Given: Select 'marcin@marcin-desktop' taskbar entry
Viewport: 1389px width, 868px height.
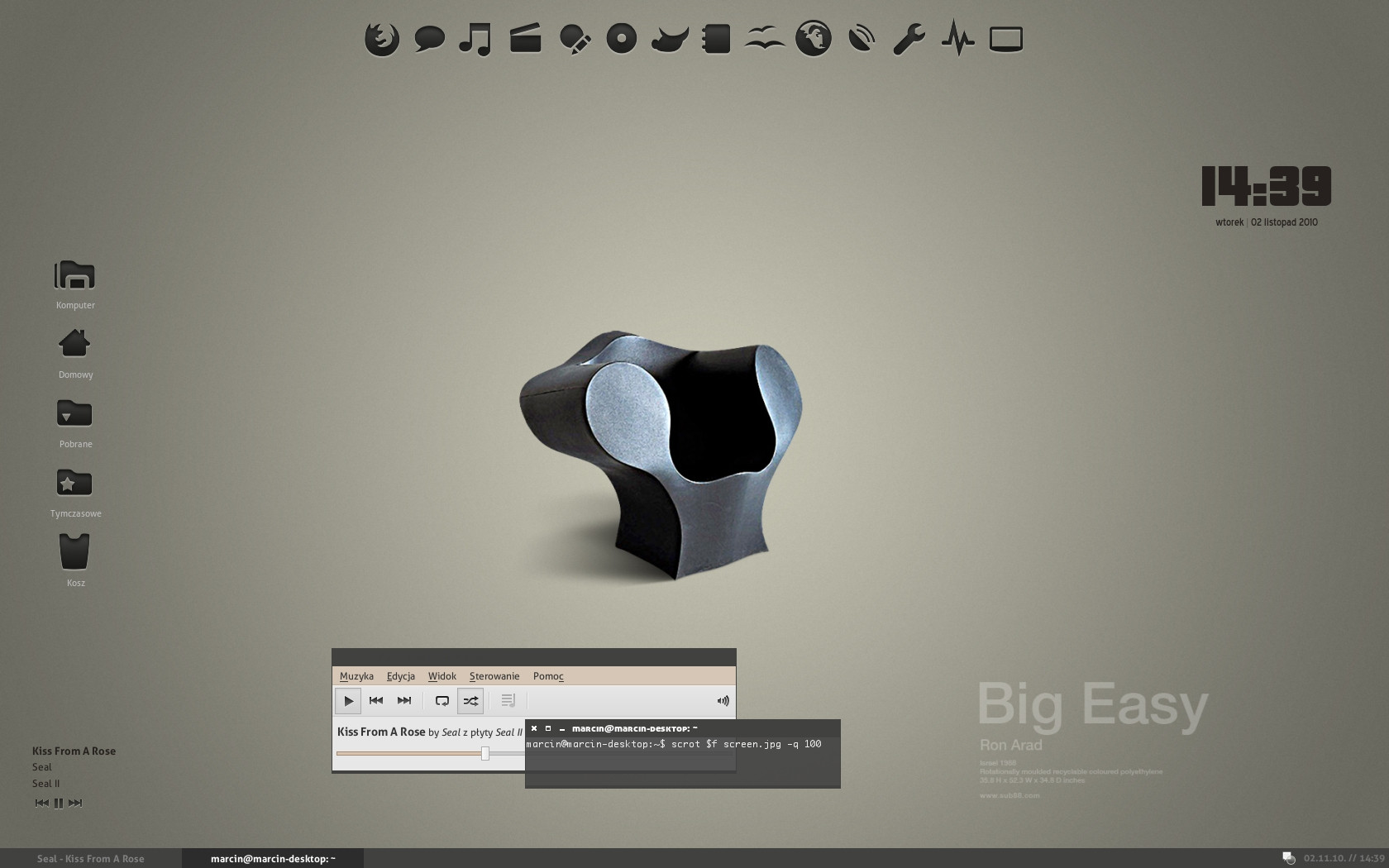Looking at the screenshot, I should point(273,859).
